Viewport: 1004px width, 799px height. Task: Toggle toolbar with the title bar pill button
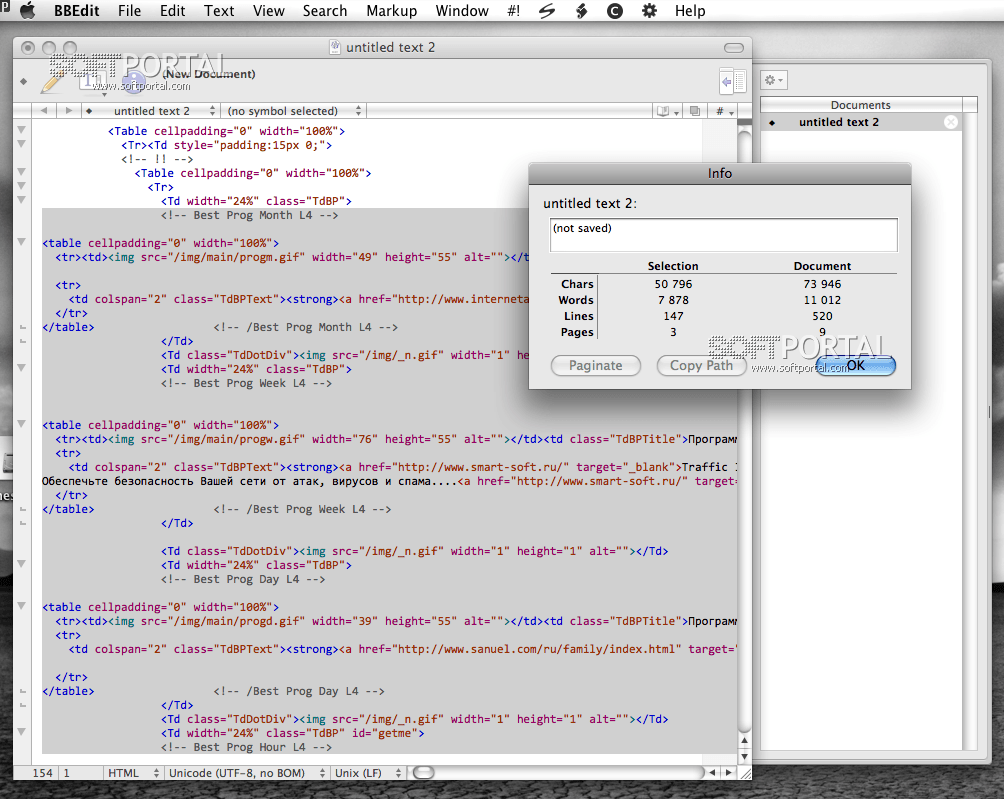(734, 48)
